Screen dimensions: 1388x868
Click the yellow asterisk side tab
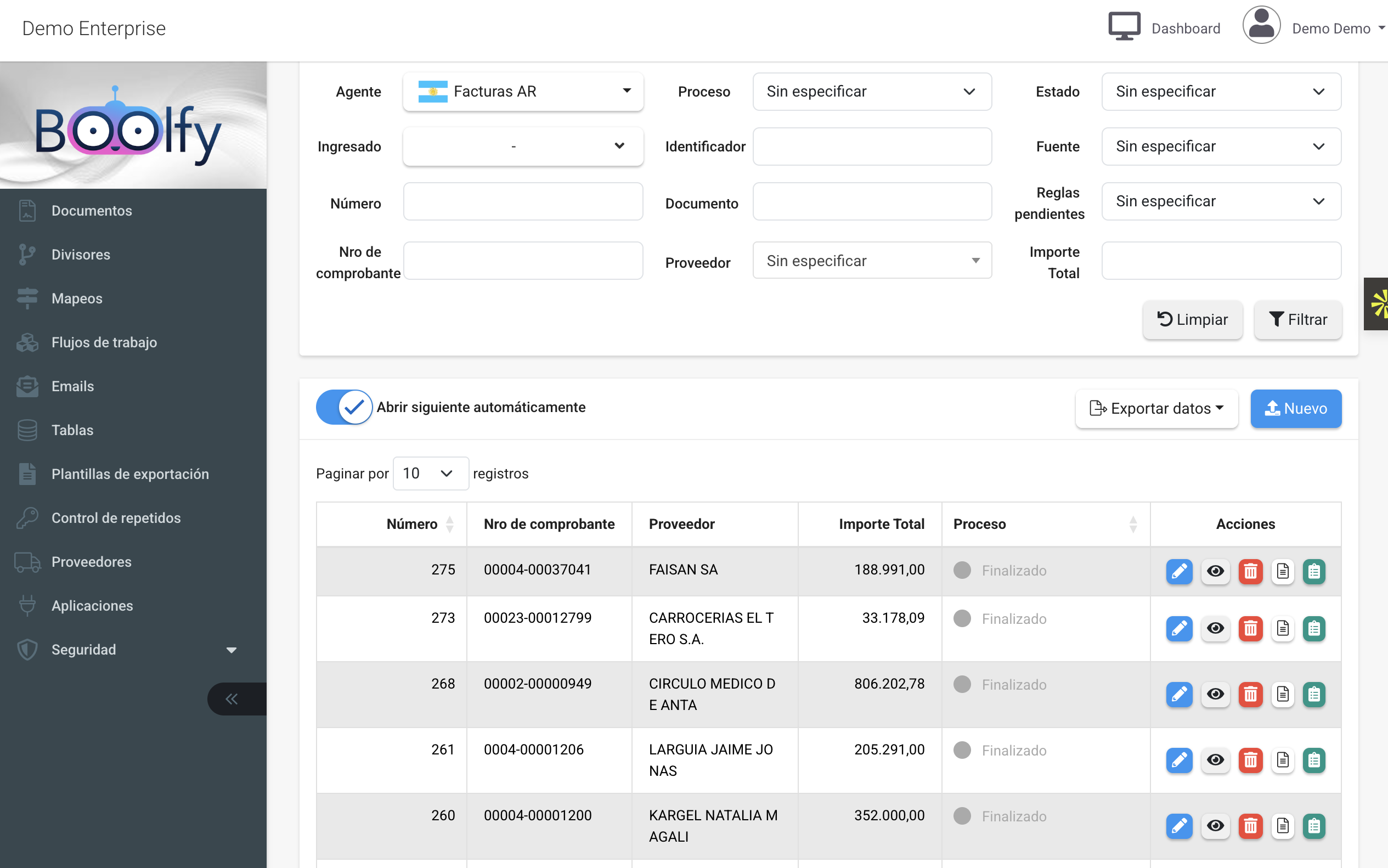point(1378,303)
